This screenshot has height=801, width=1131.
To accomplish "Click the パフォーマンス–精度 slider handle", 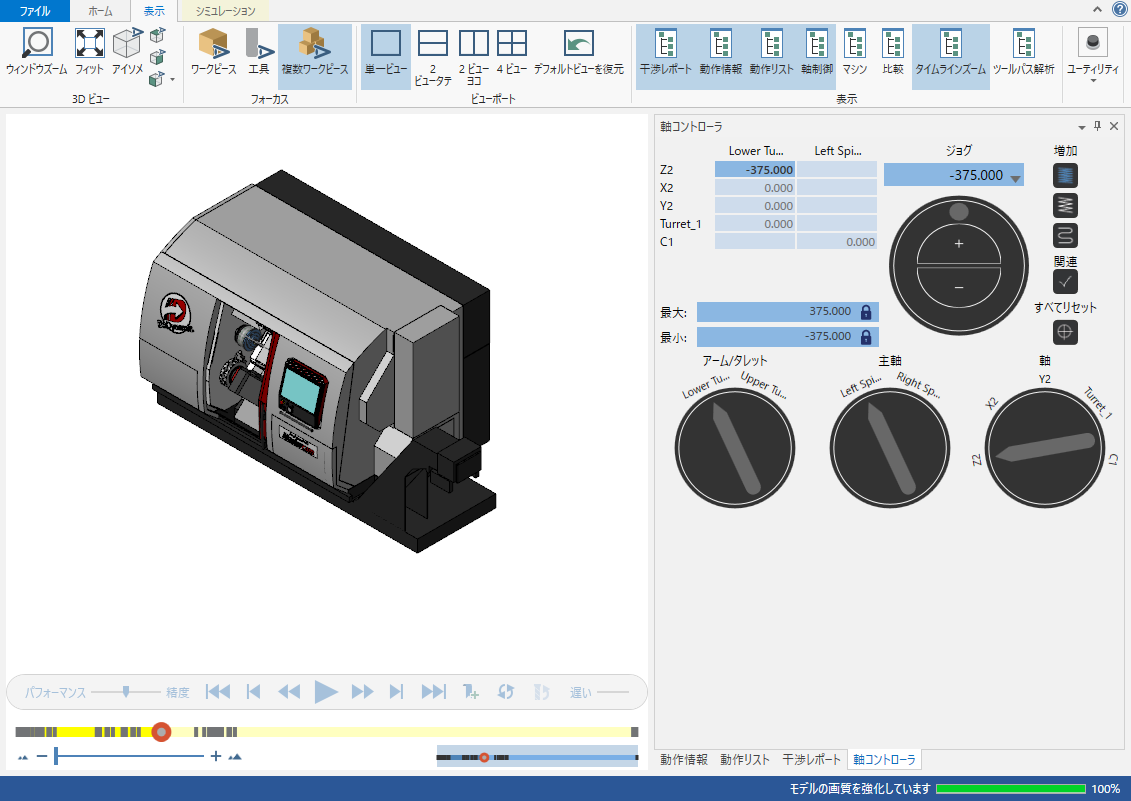I will click(125, 691).
